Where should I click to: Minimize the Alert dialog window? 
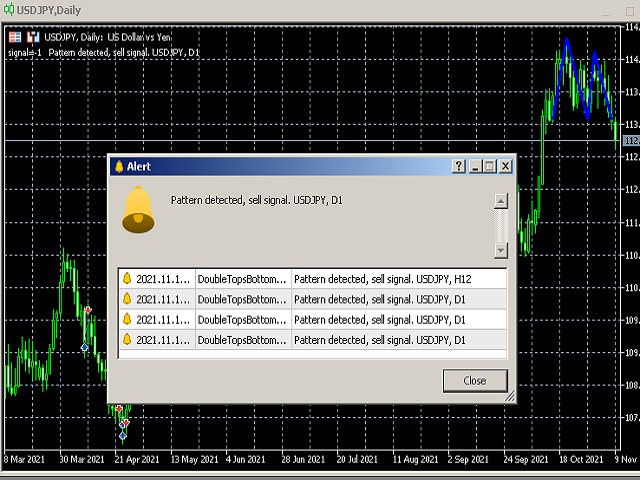(x=475, y=166)
